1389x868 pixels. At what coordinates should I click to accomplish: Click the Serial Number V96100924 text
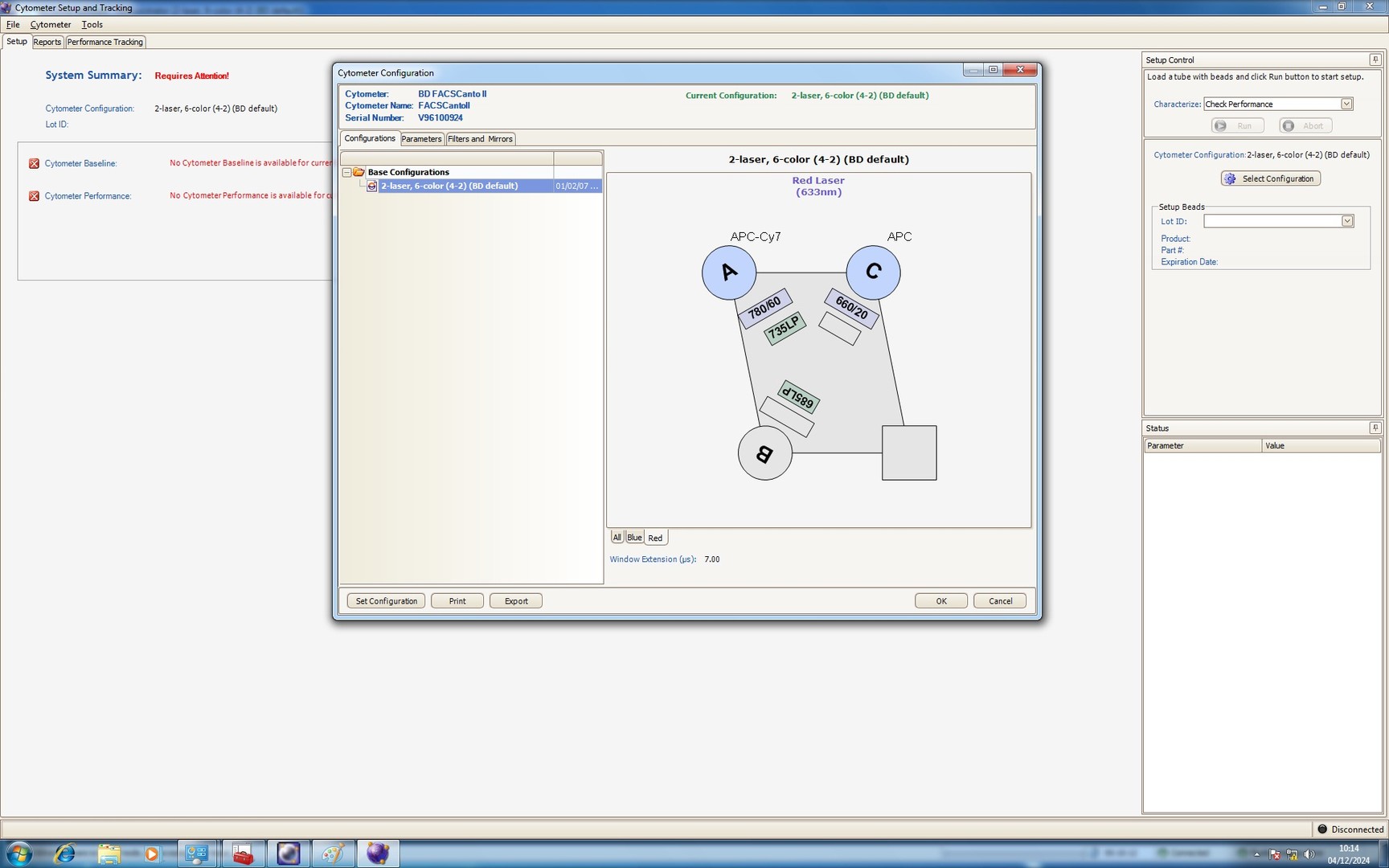pos(440,118)
